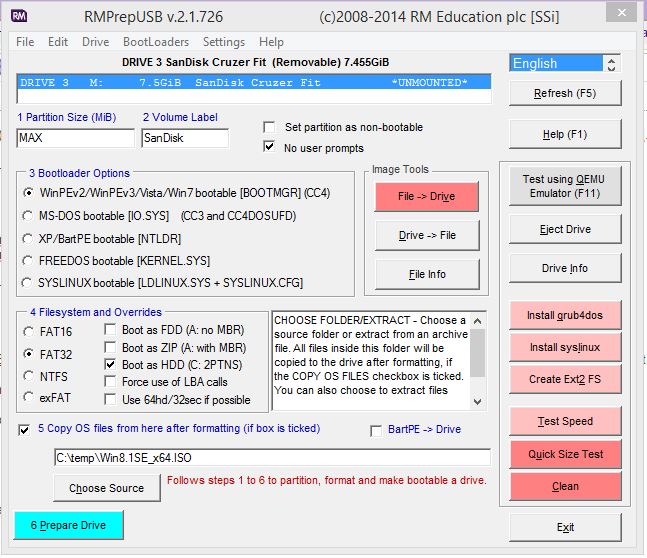This screenshot has height=558, width=647.
Task: Tick Boot as FDD (A: no MBR)
Action: [110, 329]
